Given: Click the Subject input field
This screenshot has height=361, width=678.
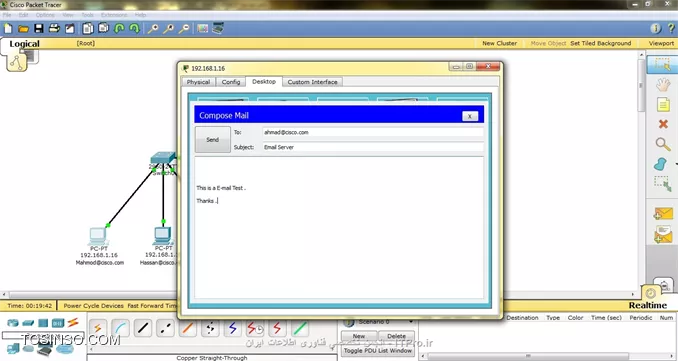Looking at the screenshot, I should [x=373, y=147].
